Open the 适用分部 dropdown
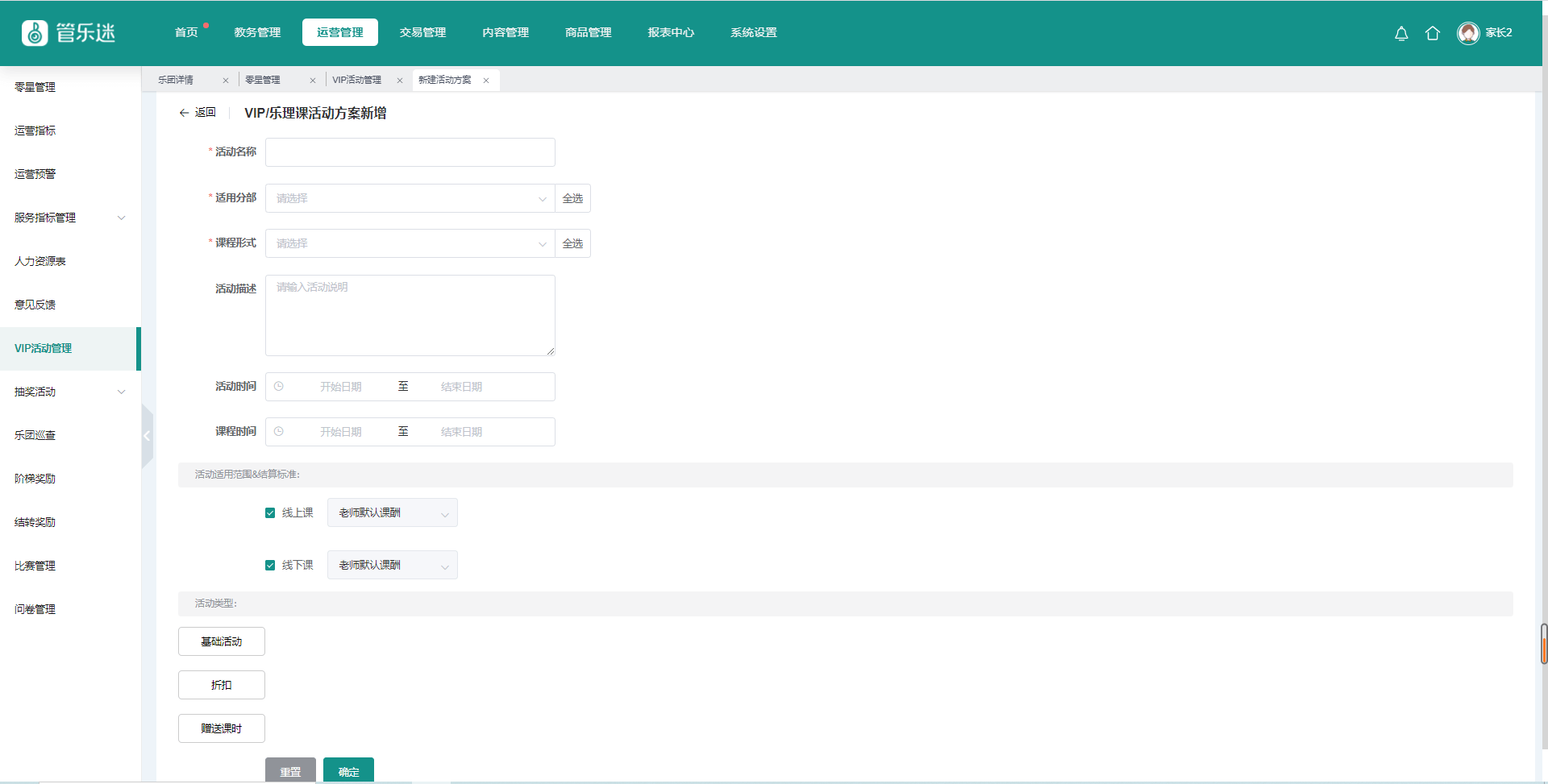This screenshot has height=784, width=1548. [x=410, y=198]
